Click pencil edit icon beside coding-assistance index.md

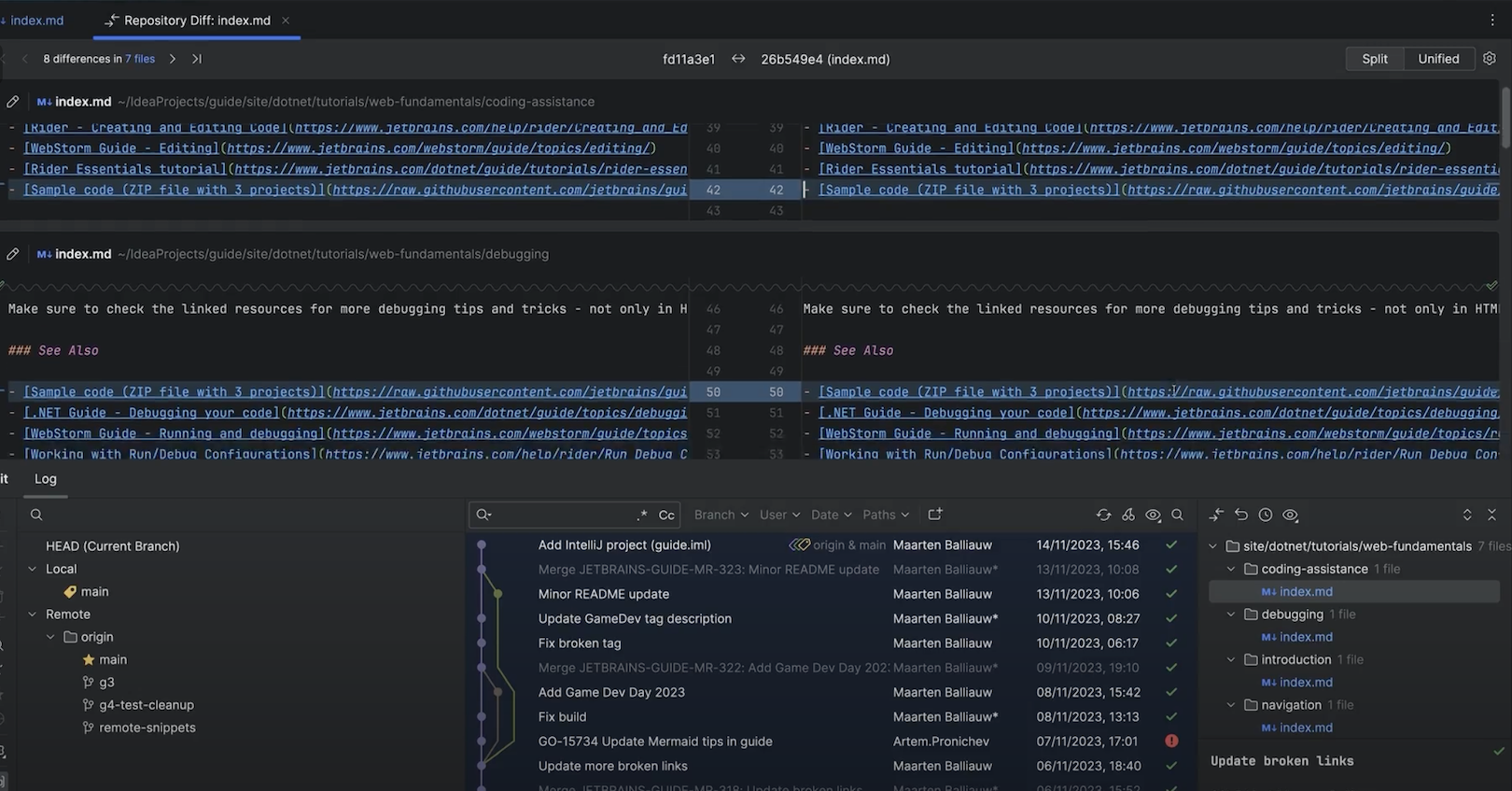13,102
